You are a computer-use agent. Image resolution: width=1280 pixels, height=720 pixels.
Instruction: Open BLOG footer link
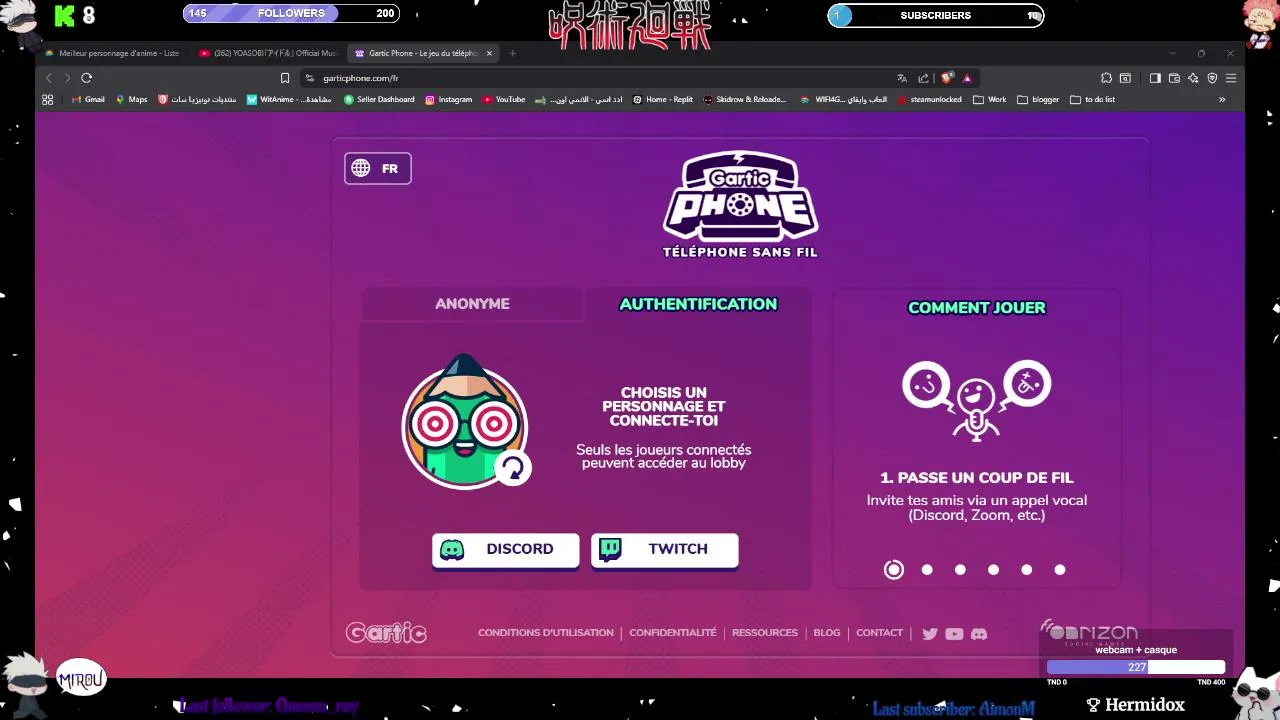(x=827, y=633)
